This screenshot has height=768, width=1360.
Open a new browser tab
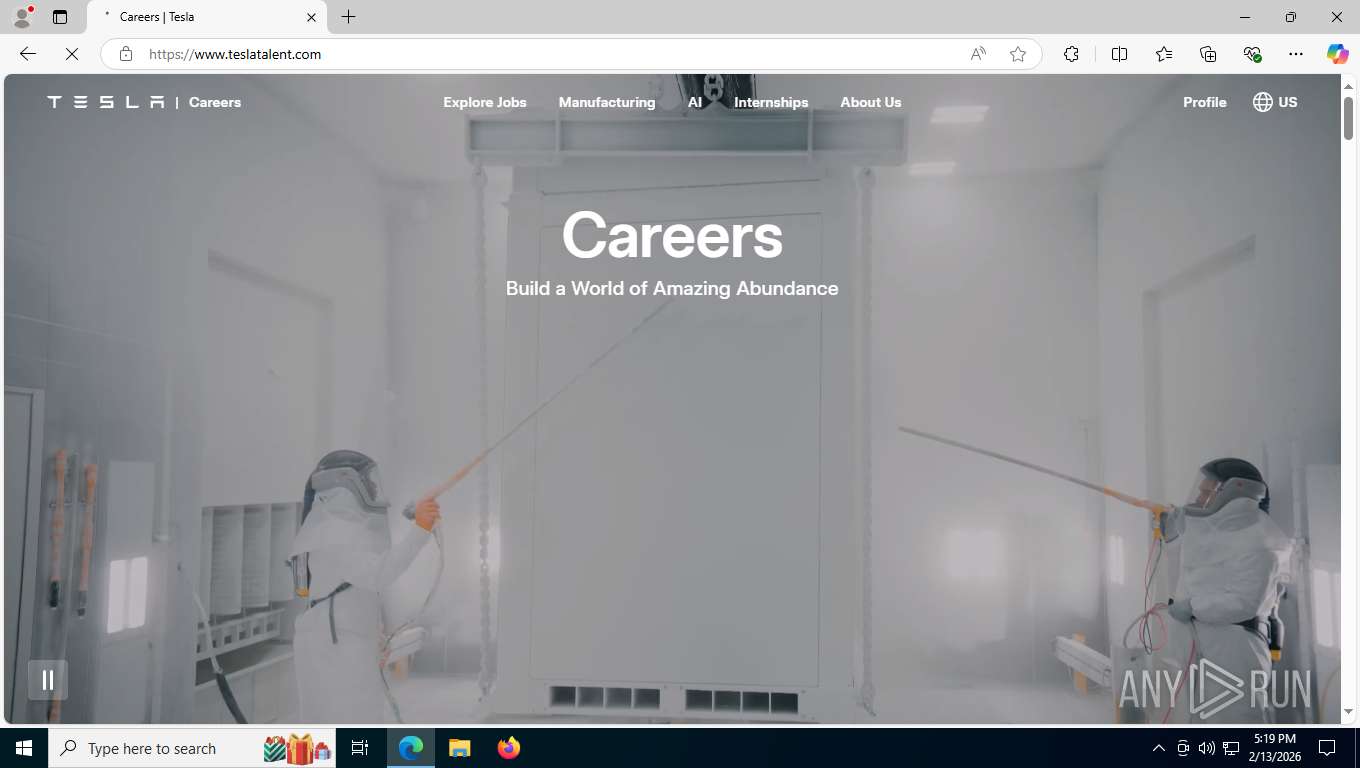[x=348, y=17]
